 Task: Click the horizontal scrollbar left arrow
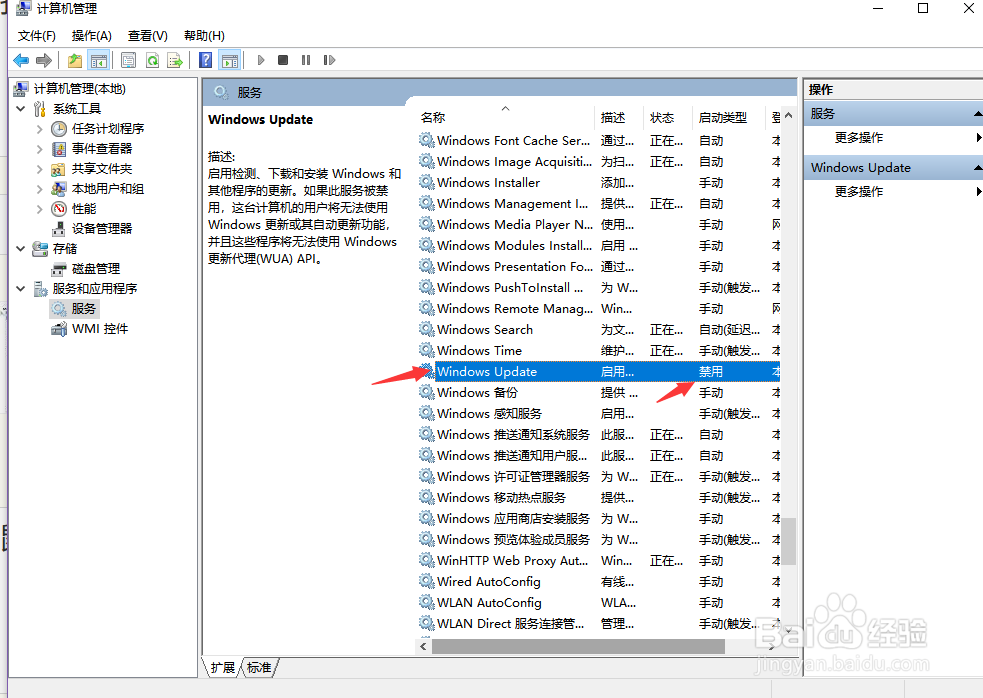[424, 646]
